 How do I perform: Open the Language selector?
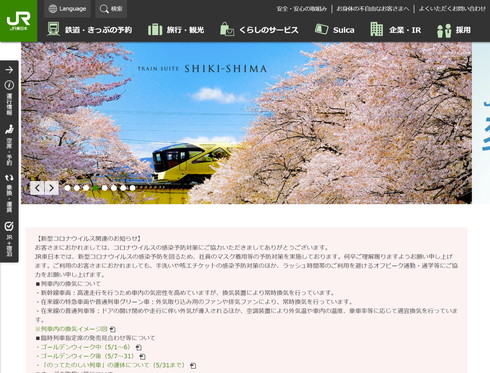coord(67,9)
